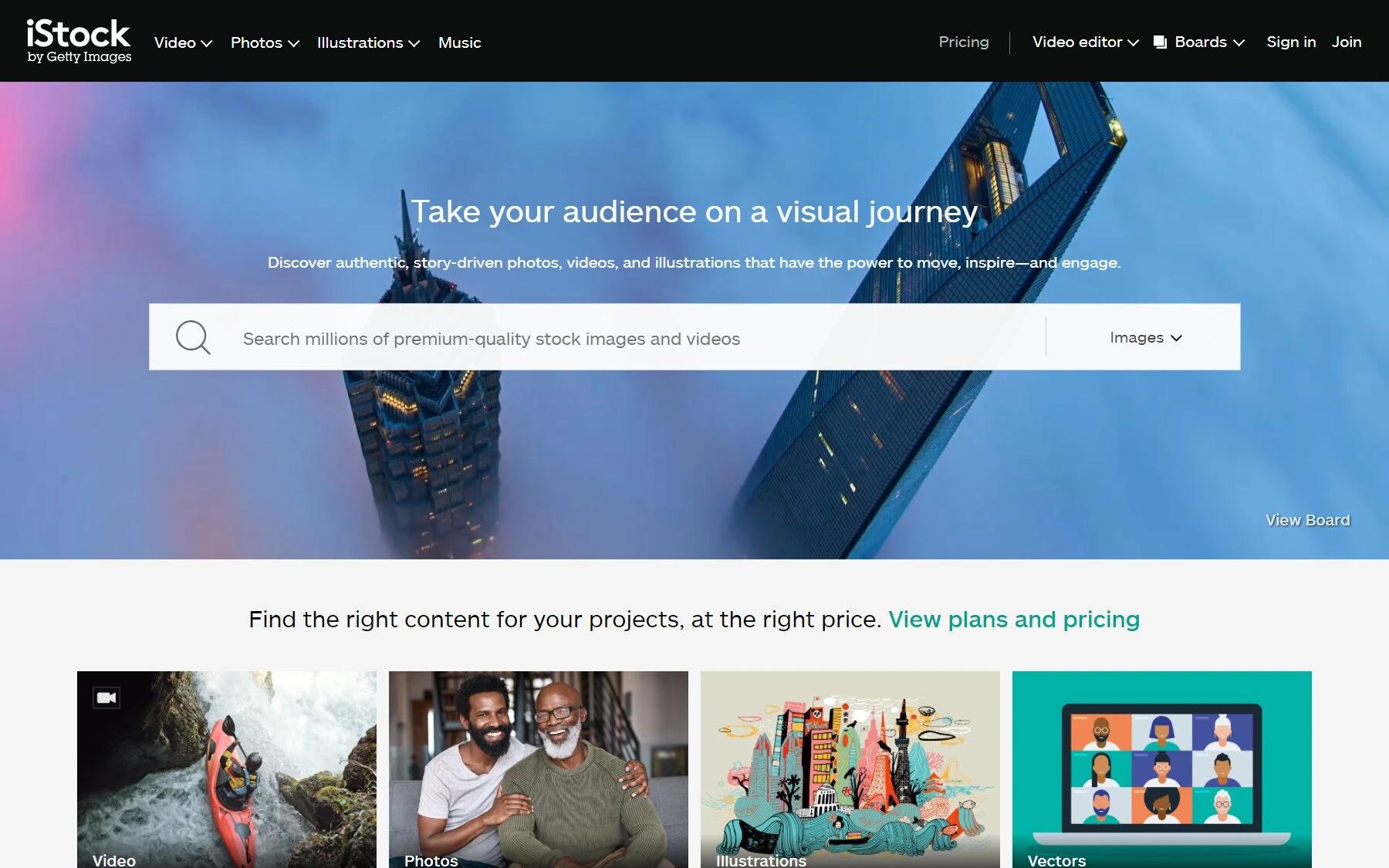This screenshot has height=868, width=1389.
Task: Click the magnifying glass search icon
Action: [193, 337]
